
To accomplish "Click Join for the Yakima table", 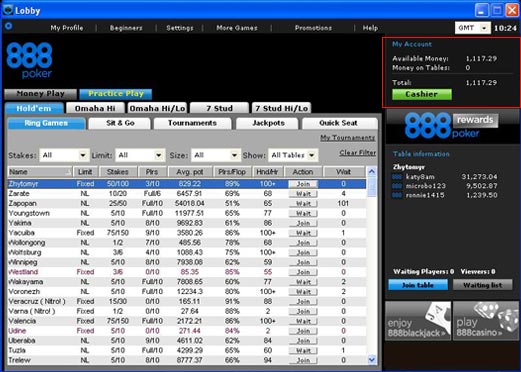I will [x=303, y=223].
